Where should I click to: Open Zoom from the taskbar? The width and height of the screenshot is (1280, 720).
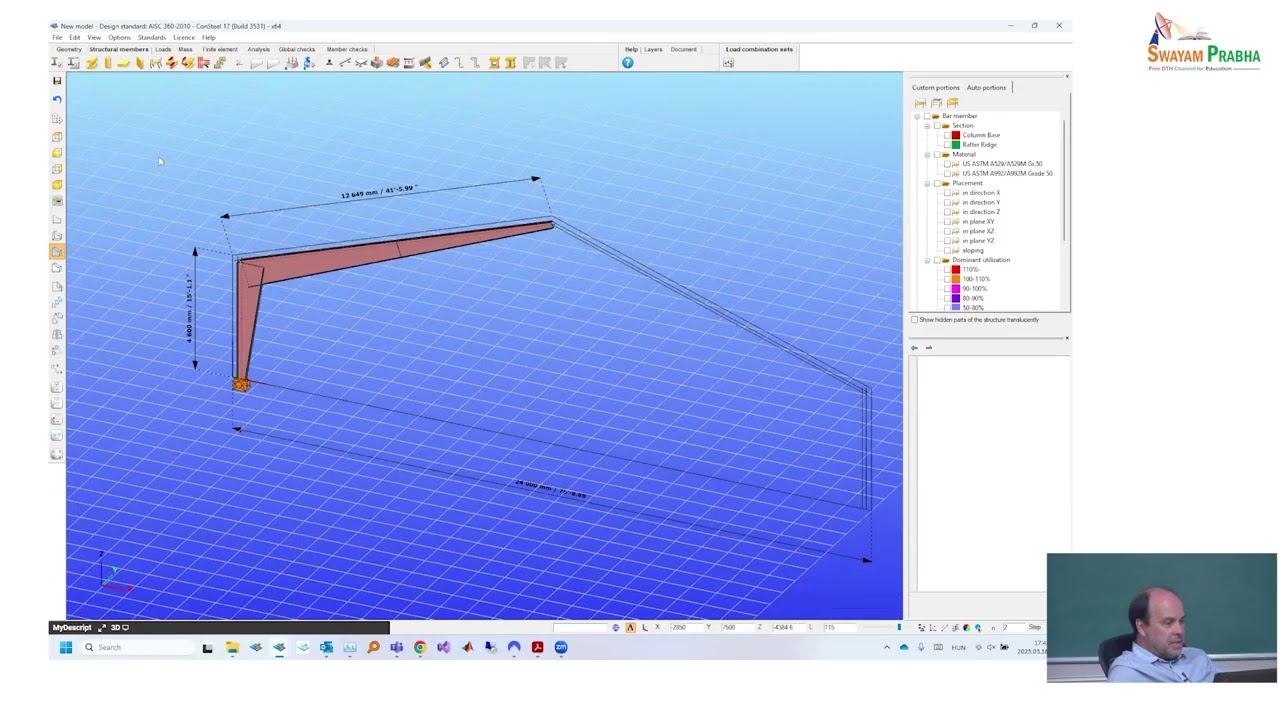561,647
